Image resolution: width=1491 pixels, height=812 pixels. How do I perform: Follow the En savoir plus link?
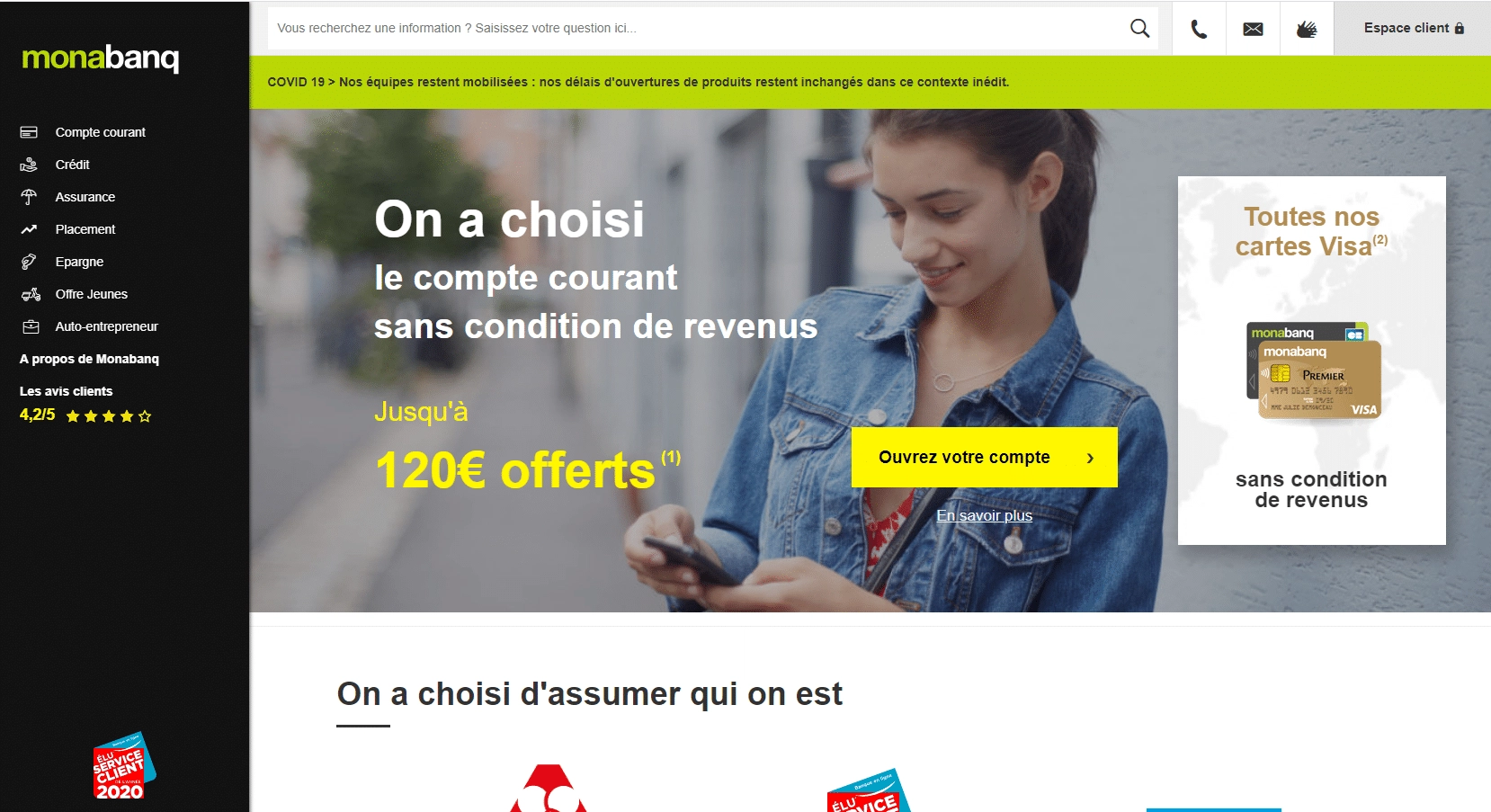click(984, 515)
